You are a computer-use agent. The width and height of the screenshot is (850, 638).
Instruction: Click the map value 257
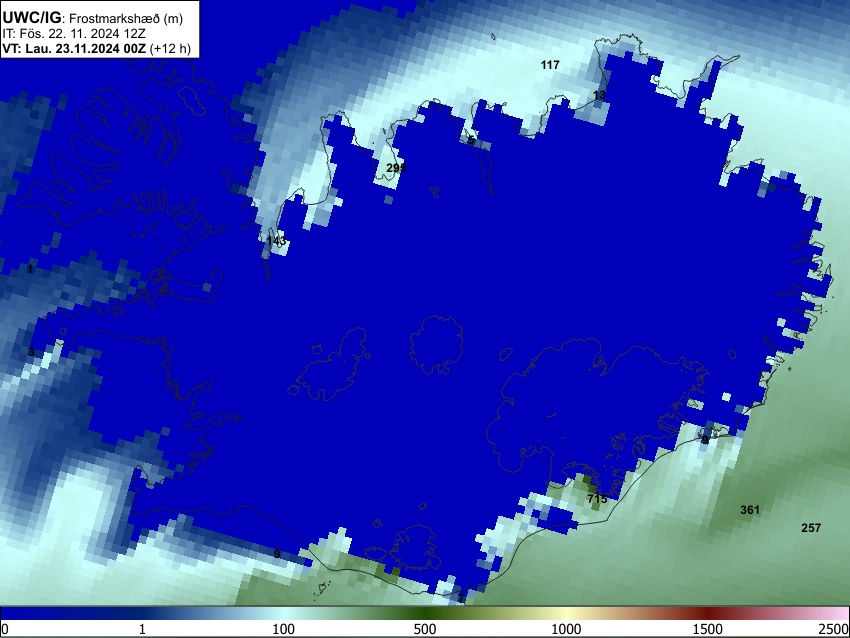(811, 527)
